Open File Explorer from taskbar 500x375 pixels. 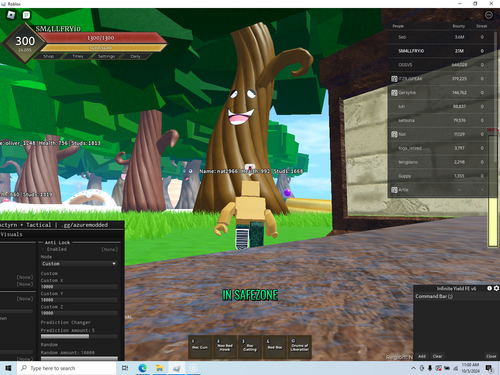pyautogui.click(x=160, y=368)
